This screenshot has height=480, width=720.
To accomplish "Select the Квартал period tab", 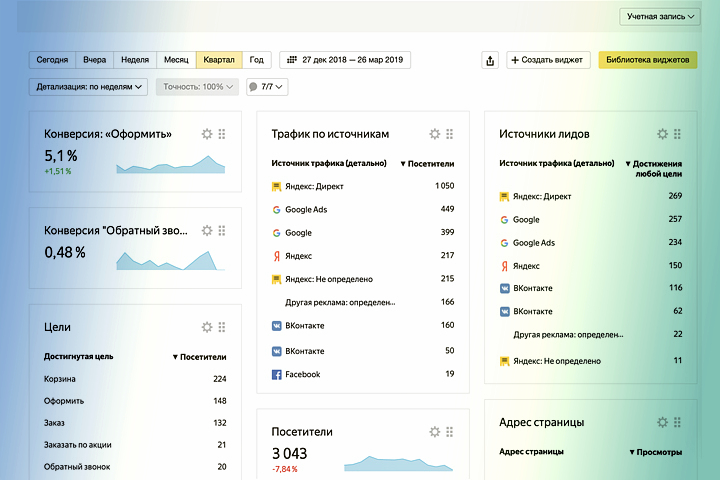I will pos(219,60).
